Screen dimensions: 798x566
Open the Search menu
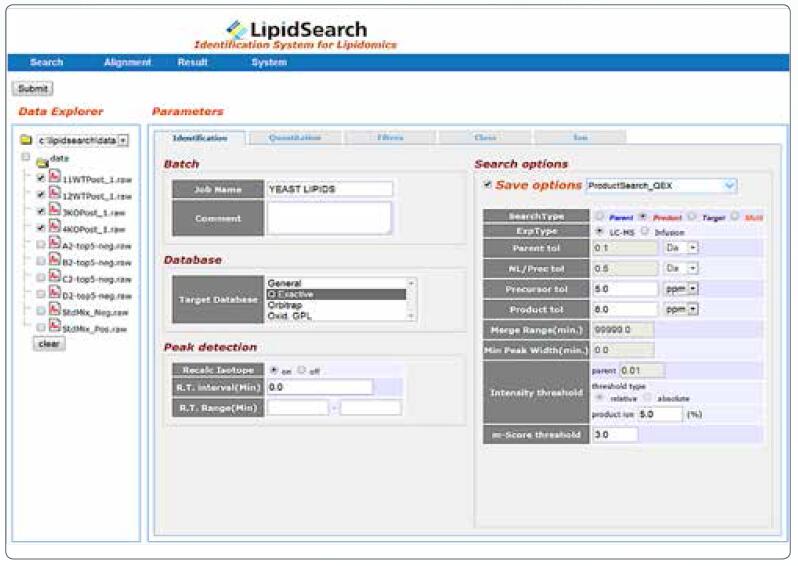point(46,62)
